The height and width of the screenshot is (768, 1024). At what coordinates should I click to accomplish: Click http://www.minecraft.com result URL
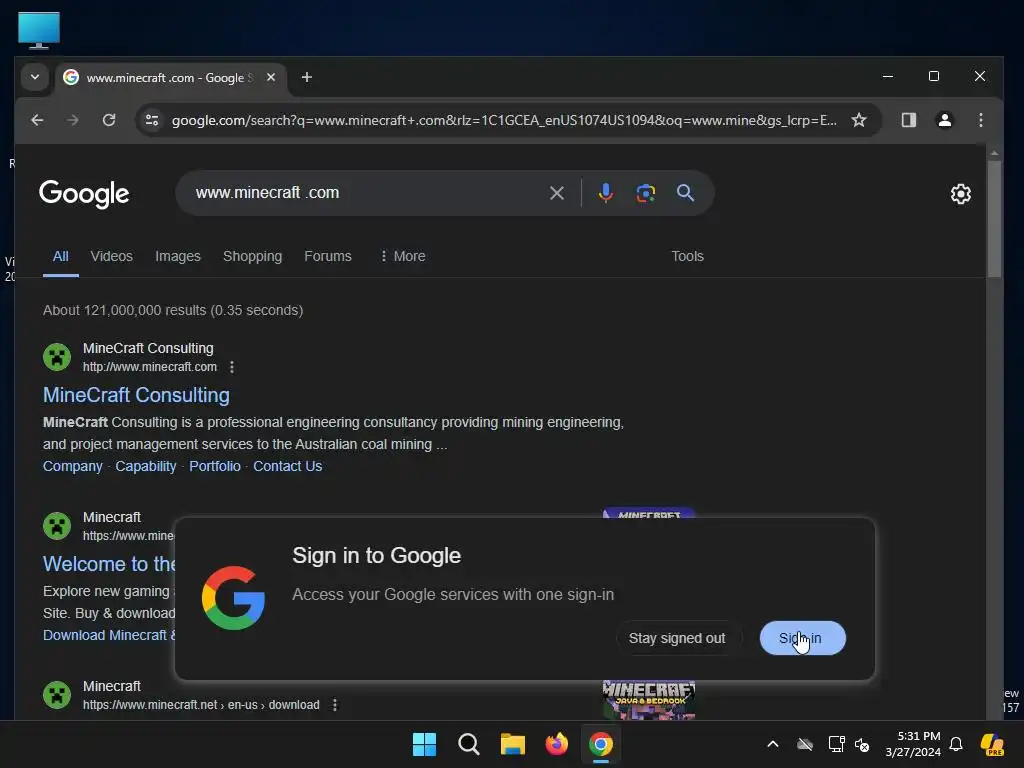(150, 367)
